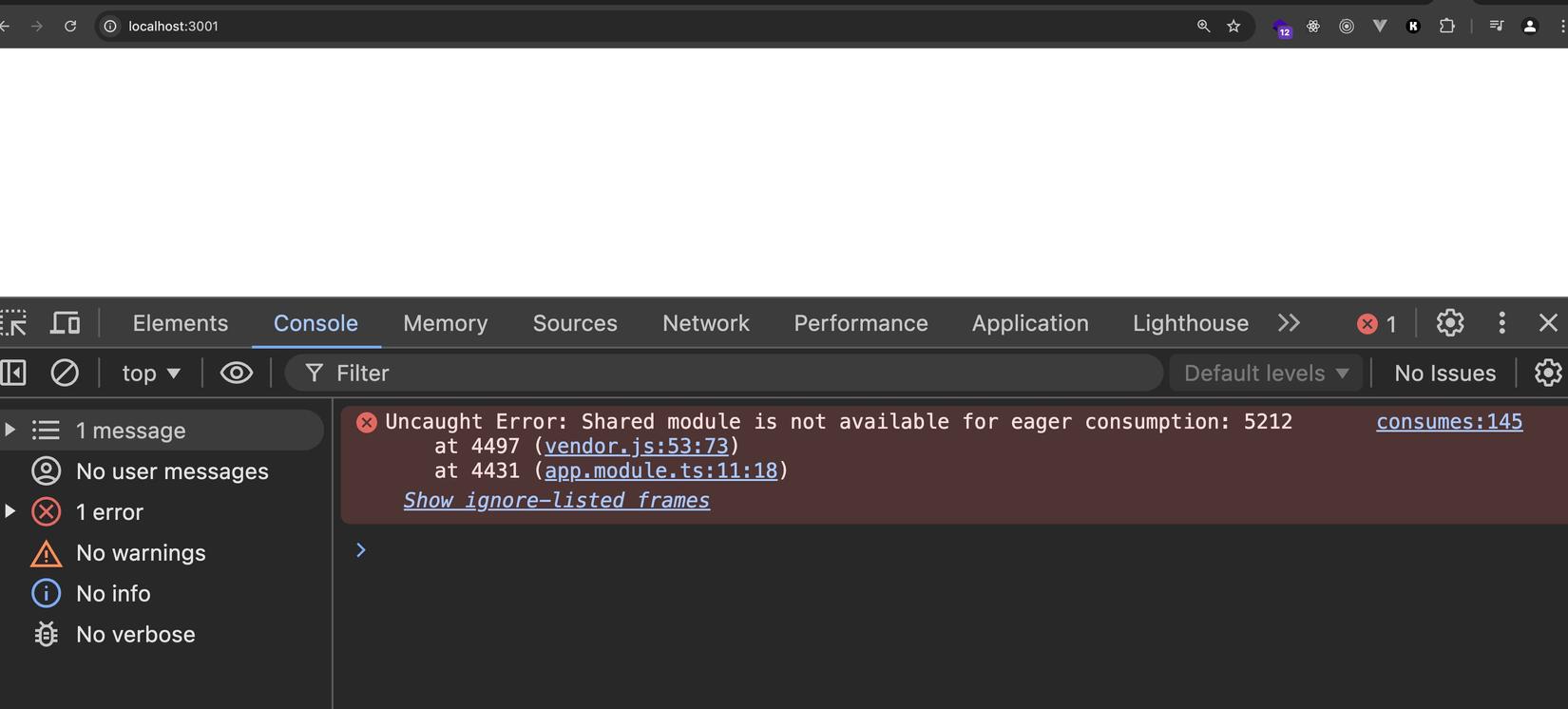
Task: Open the top JavaScript context dropdown
Action: click(x=151, y=374)
